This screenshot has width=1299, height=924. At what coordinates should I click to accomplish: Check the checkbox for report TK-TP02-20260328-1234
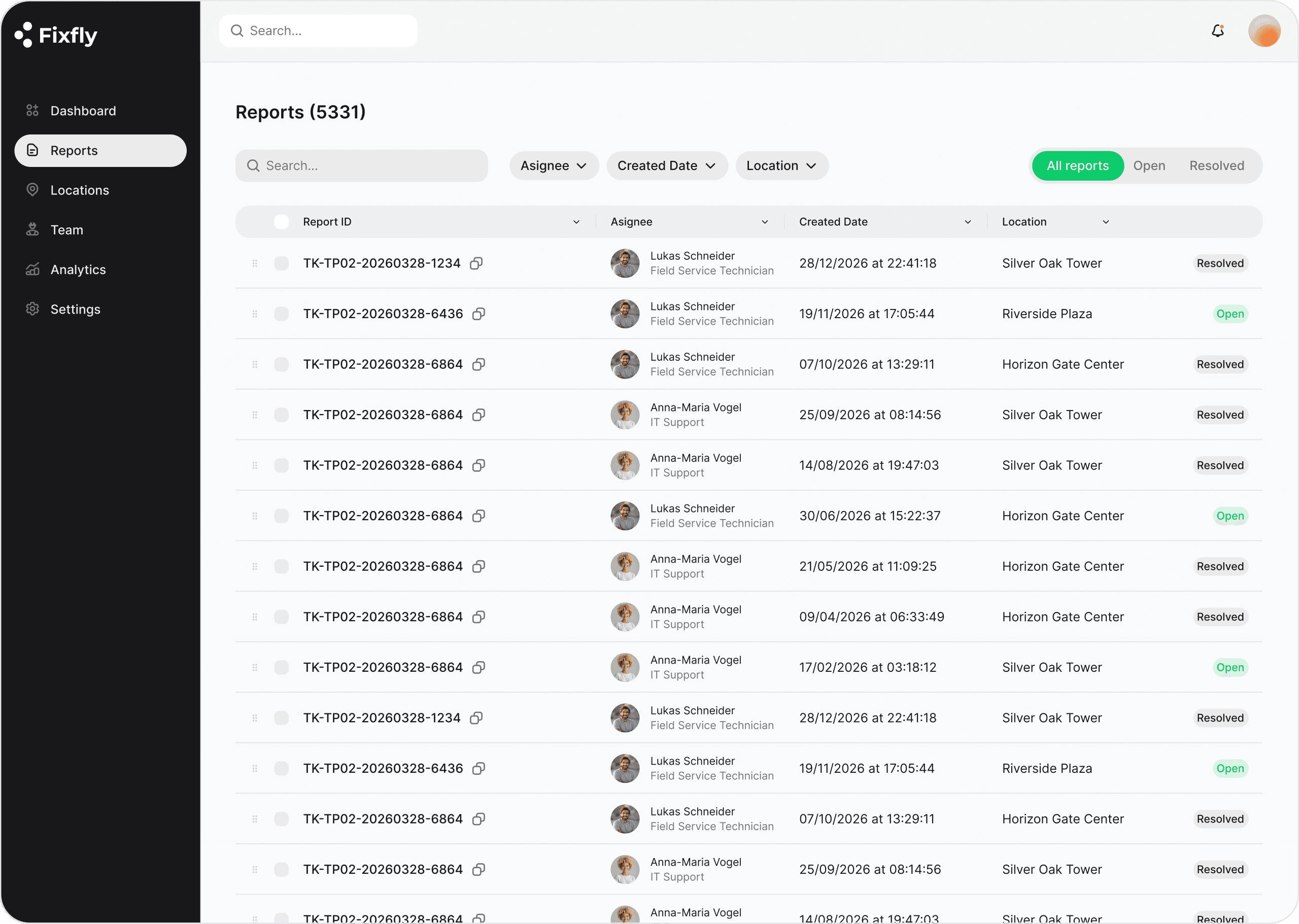coord(281,263)
